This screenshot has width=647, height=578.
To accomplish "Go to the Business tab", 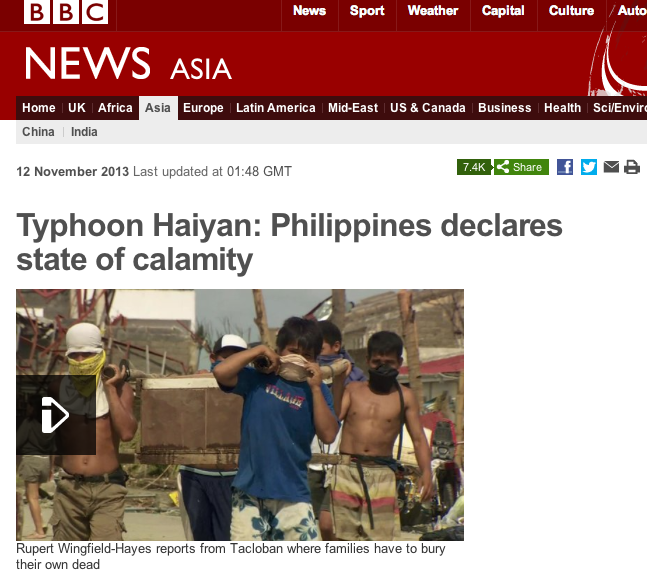I will click(x=505, y=108).
